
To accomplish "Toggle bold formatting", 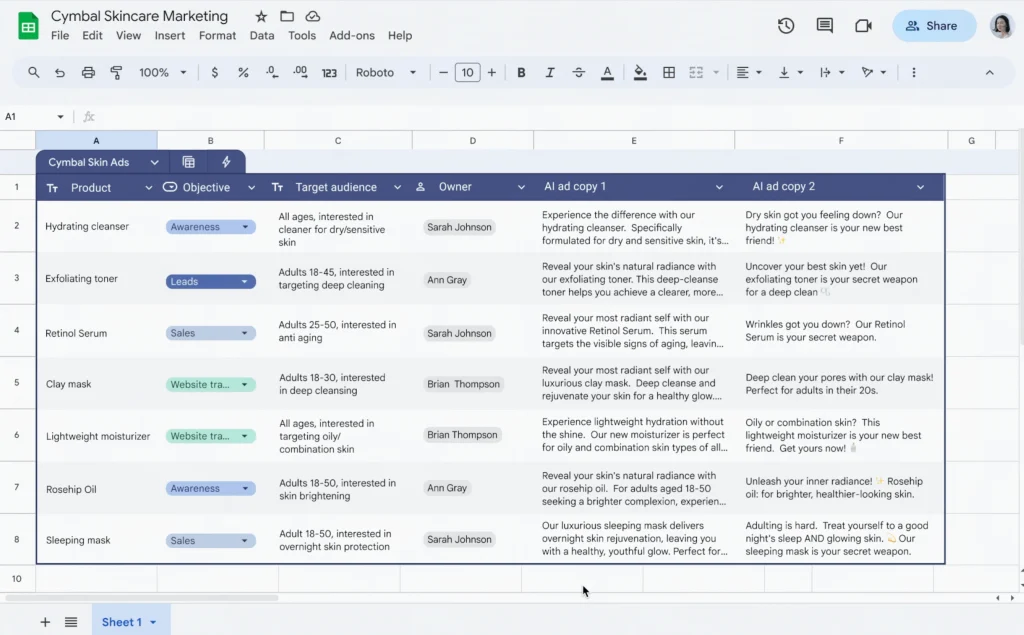I will click(x=521, y=73).
